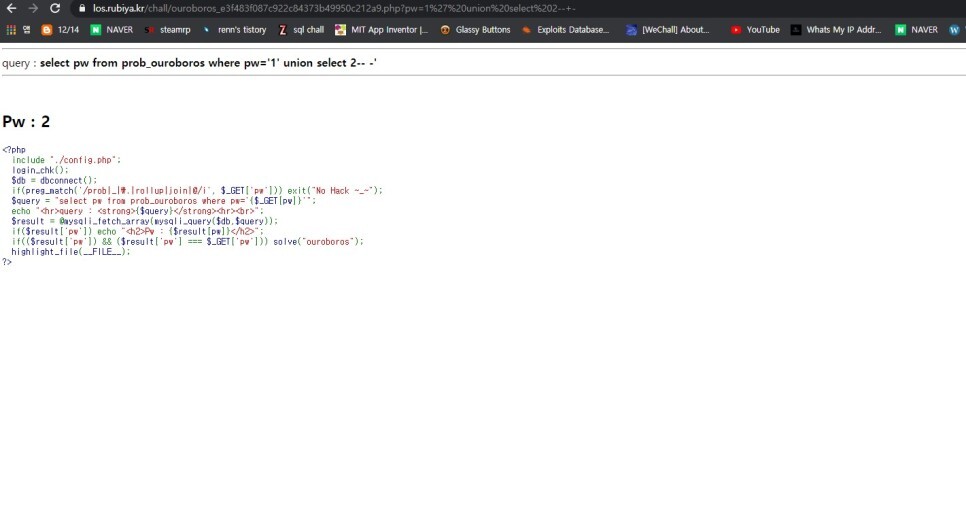This screenshot has height=522, width=966.
Task: Click the small icon beside Apps grid
Action: point(26,30)
